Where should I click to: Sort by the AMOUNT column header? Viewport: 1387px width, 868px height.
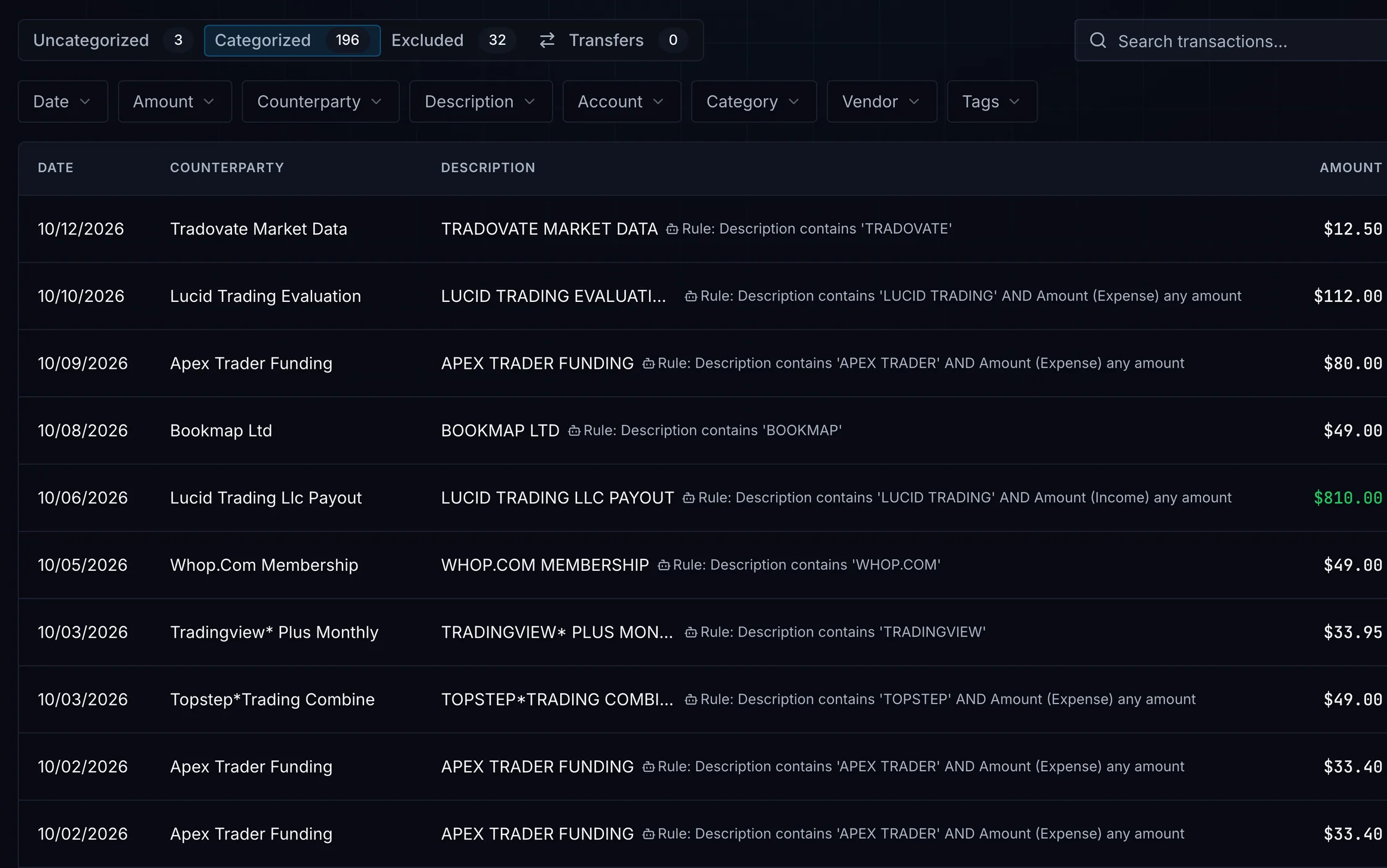(1351, 168)
